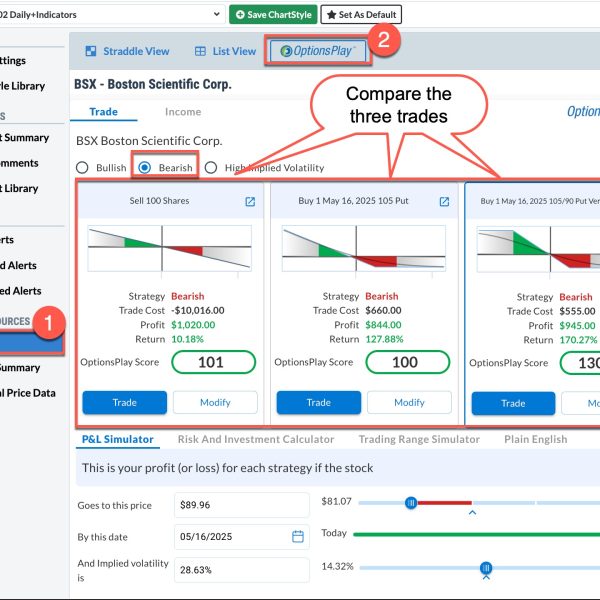600x600 pixels.
Task: Click the $1,020.00 profit value
Action: click(193, 325)
